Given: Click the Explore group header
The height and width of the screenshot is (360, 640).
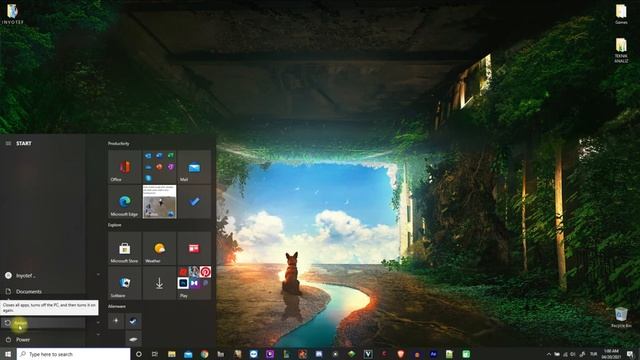Looking at the screenshot, I should (x=115, y=225).
